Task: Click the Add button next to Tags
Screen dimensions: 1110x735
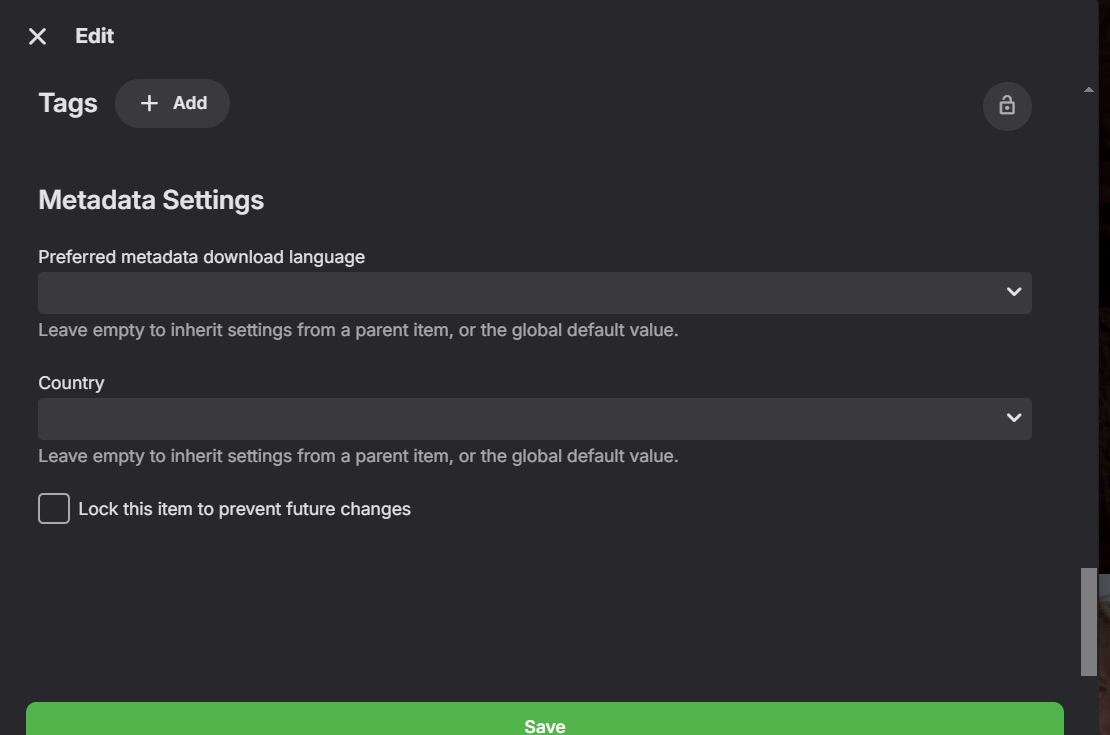Action: (173, 103)
